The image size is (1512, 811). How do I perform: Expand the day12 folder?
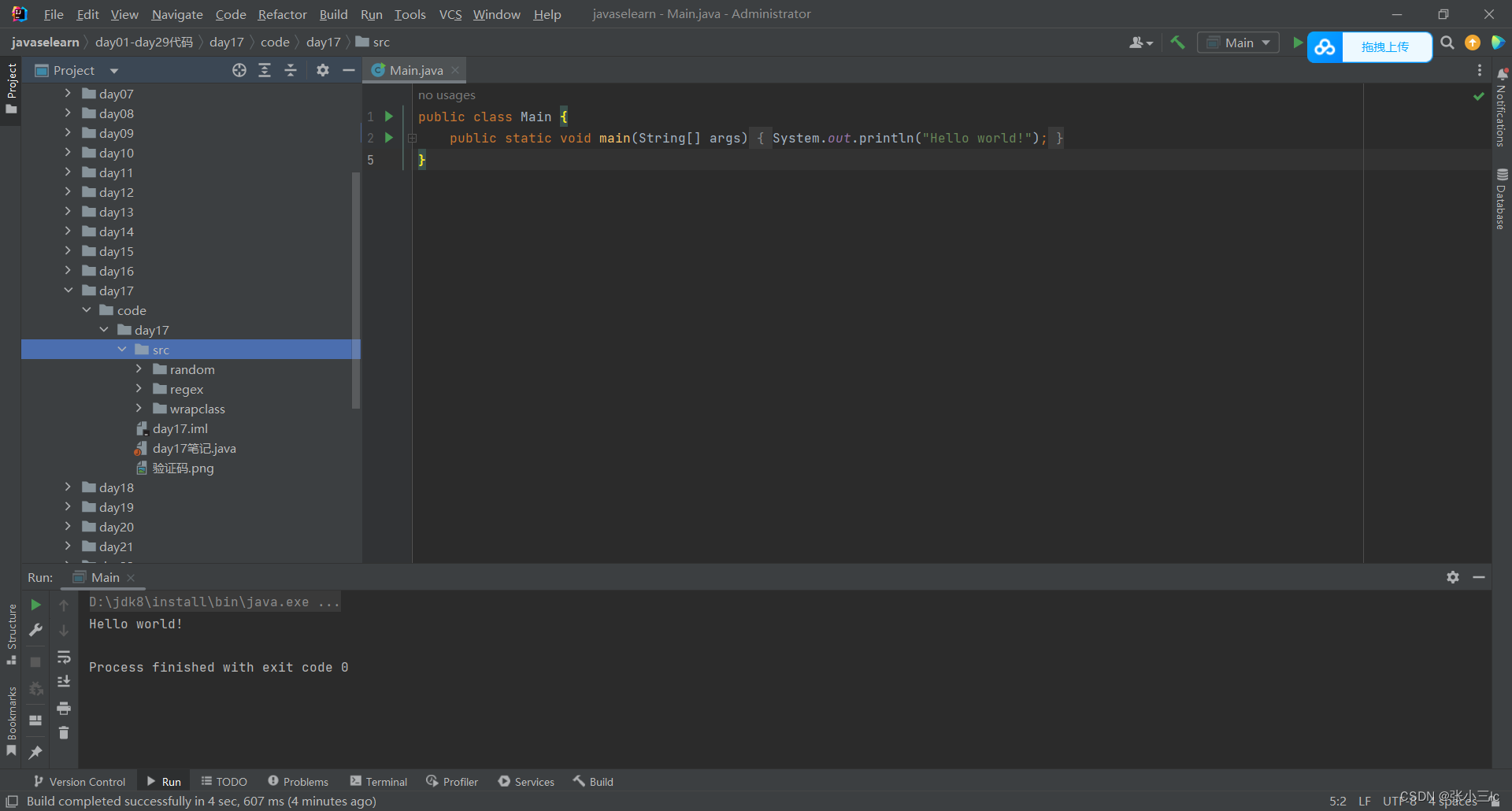(68, 191)
